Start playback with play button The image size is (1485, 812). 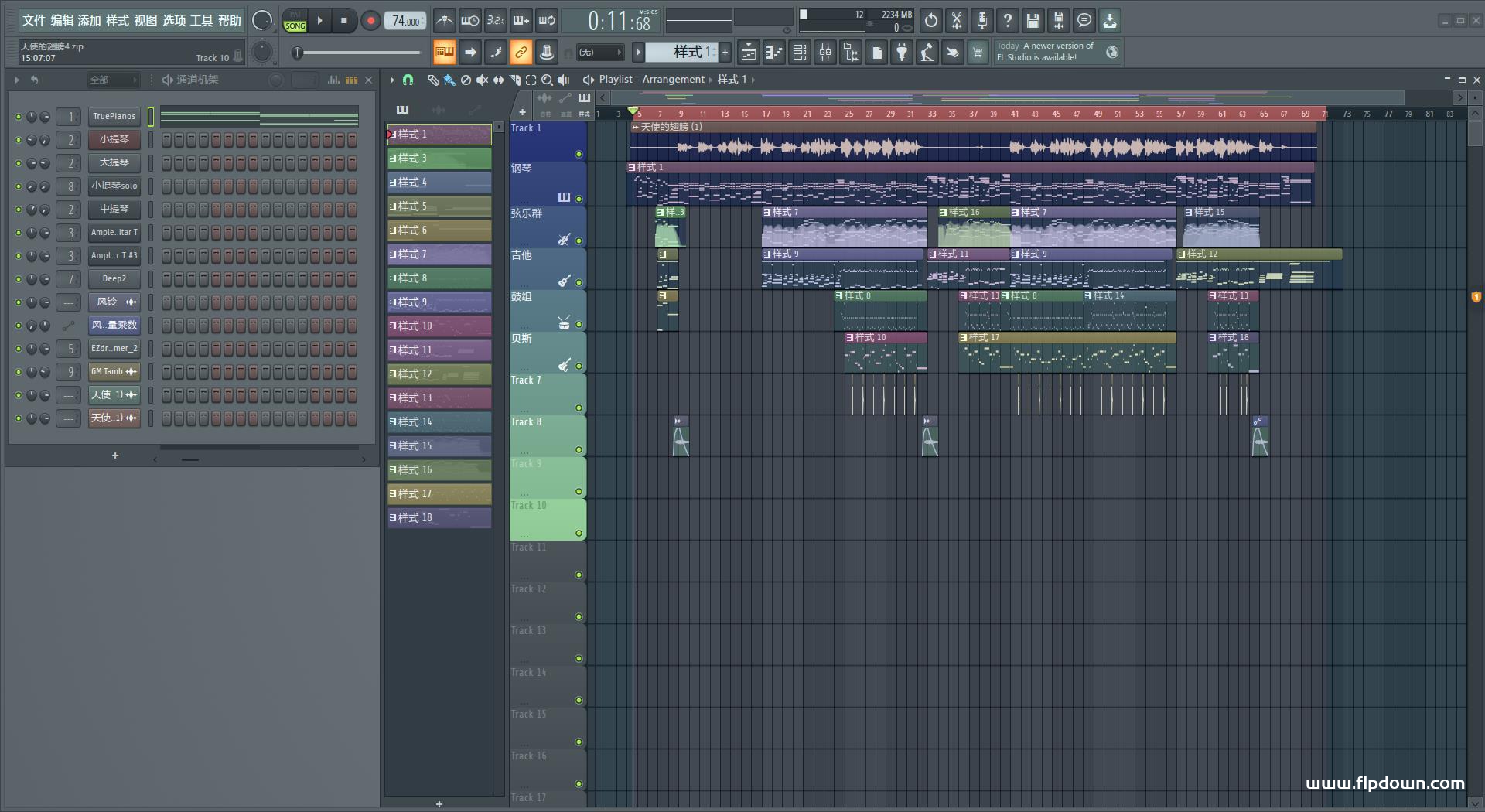320,21
